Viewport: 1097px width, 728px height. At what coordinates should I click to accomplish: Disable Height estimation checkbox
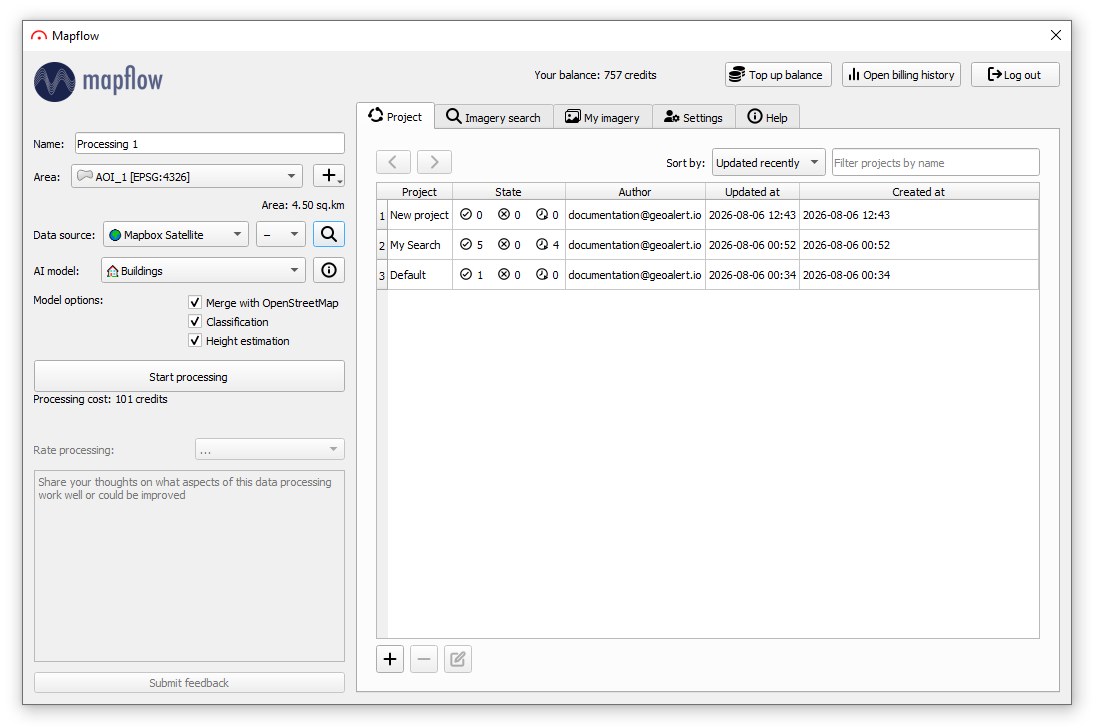(x=195, y=341)
